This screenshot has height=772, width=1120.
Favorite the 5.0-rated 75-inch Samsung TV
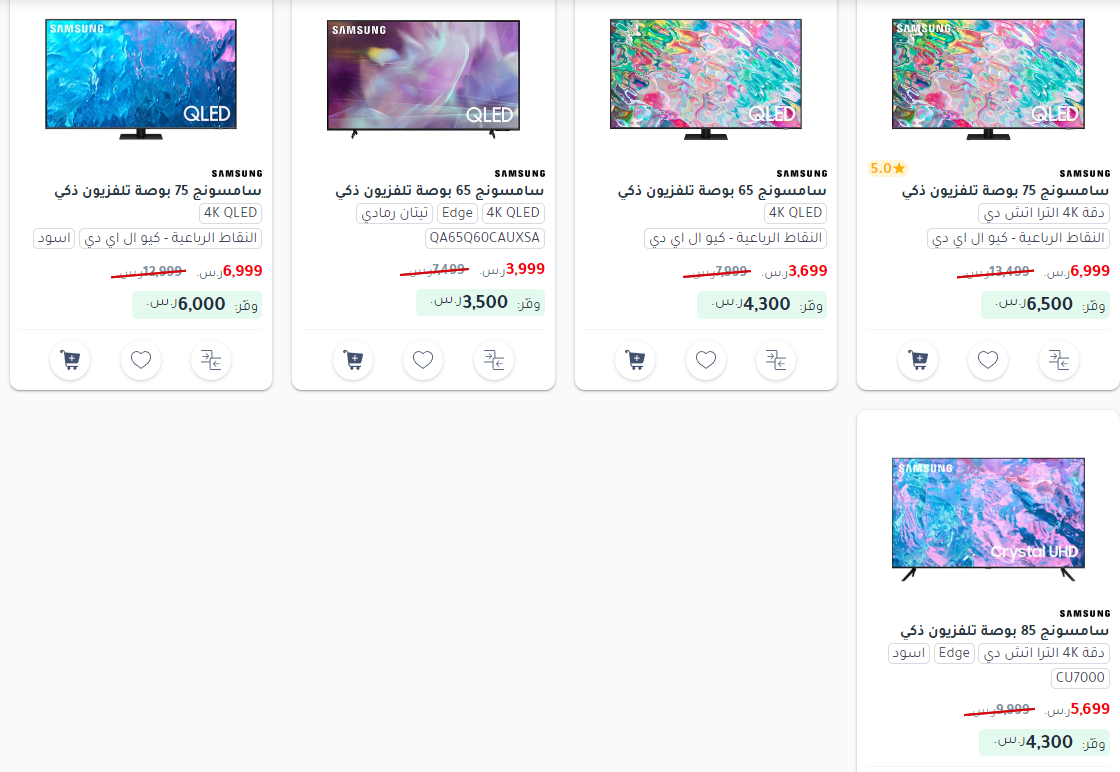[988, 360]
